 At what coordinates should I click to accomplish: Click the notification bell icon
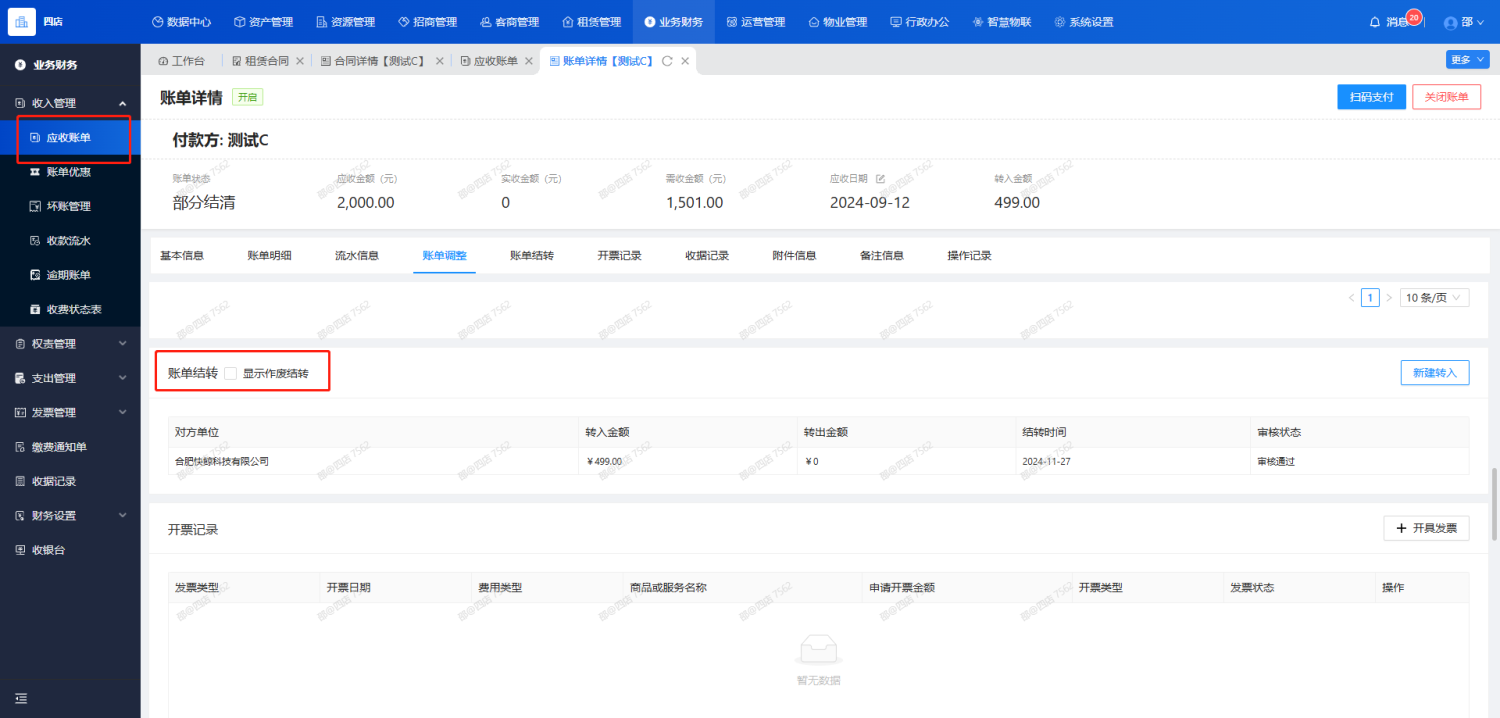(x=1375, y=22)
